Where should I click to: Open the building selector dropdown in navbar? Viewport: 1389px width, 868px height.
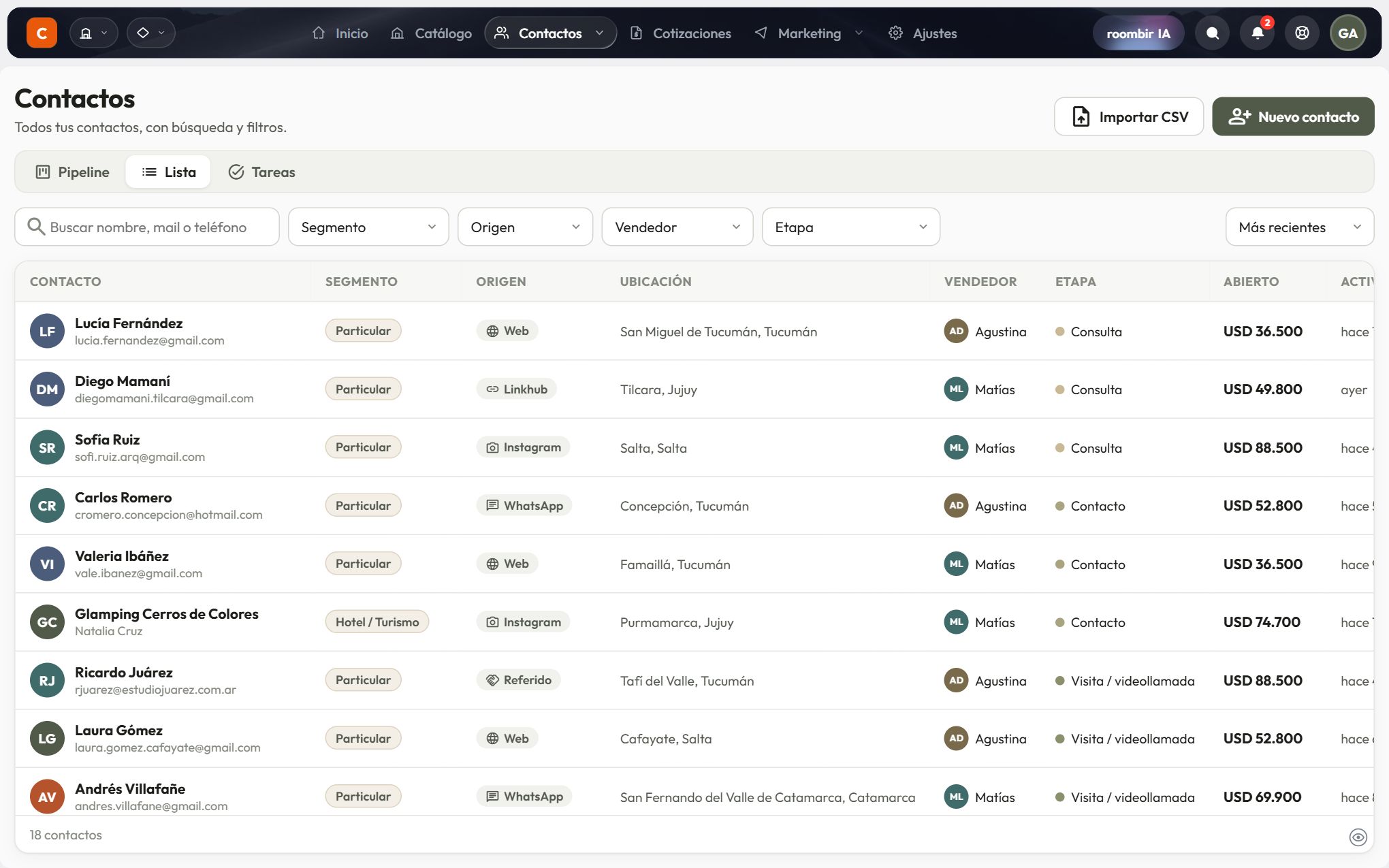[94, 33]
